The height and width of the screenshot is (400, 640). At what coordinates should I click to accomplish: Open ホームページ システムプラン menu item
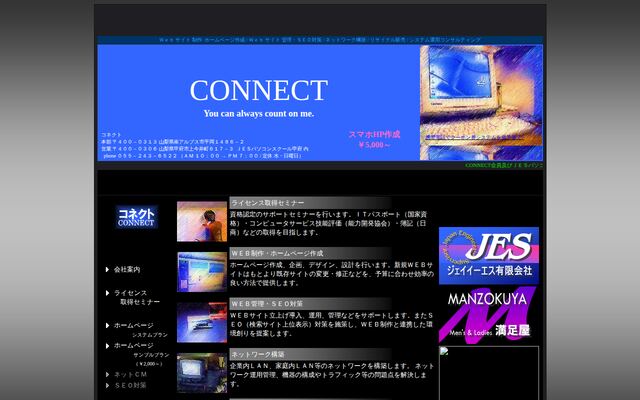coord(141,330)
